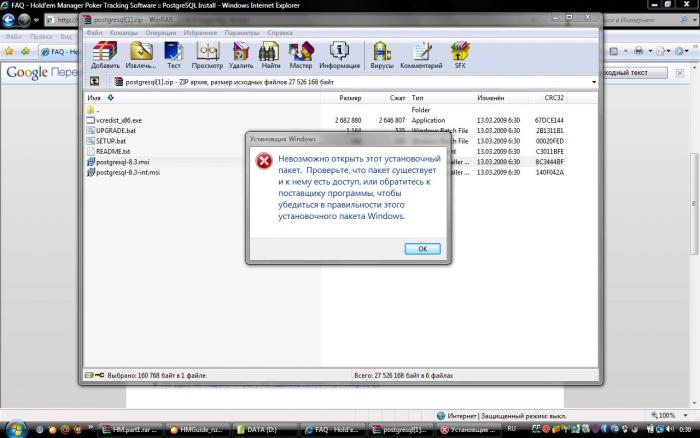Image resolution: width=700 pixels, height=438 pixels.
Task: Click the volume icon in system tray
Action: click(670, 429)
